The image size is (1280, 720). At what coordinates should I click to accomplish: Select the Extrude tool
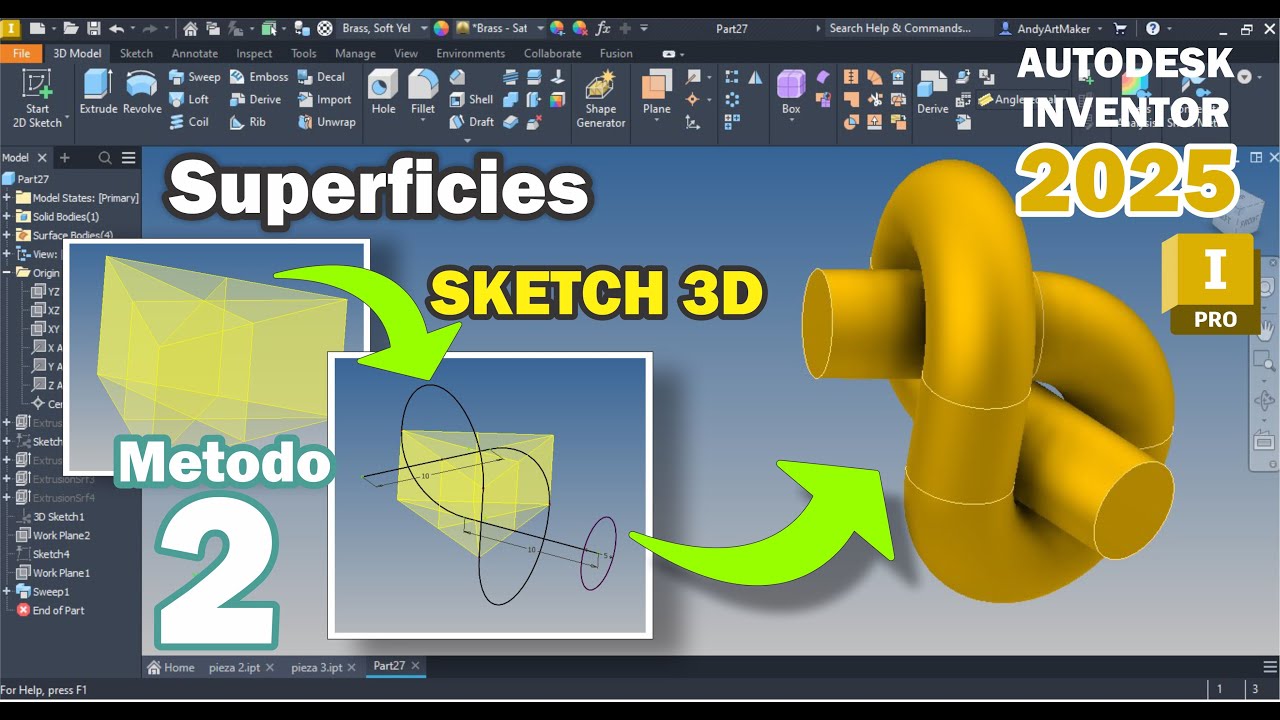pos(98,92)
